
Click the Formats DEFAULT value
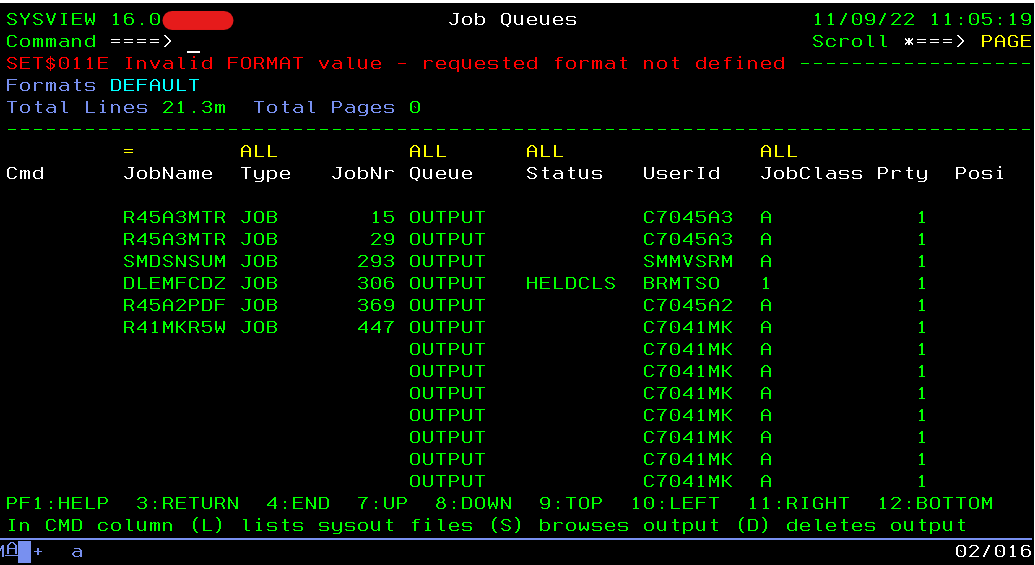coord(154,86)
